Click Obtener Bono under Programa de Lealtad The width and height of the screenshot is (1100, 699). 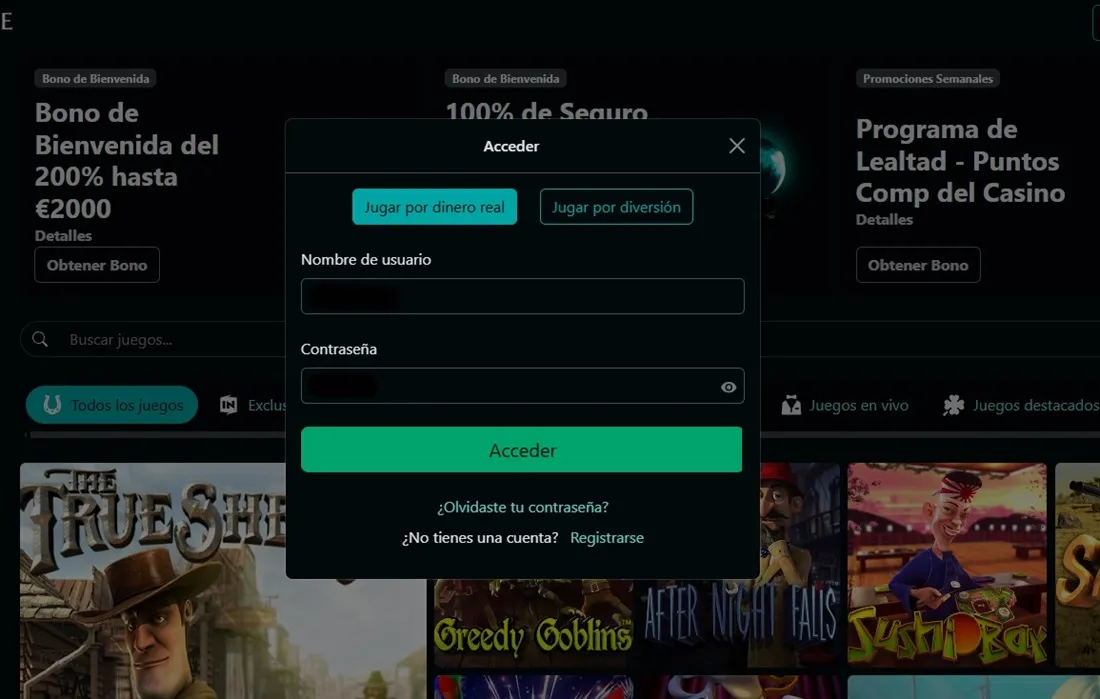click(918, 265)
